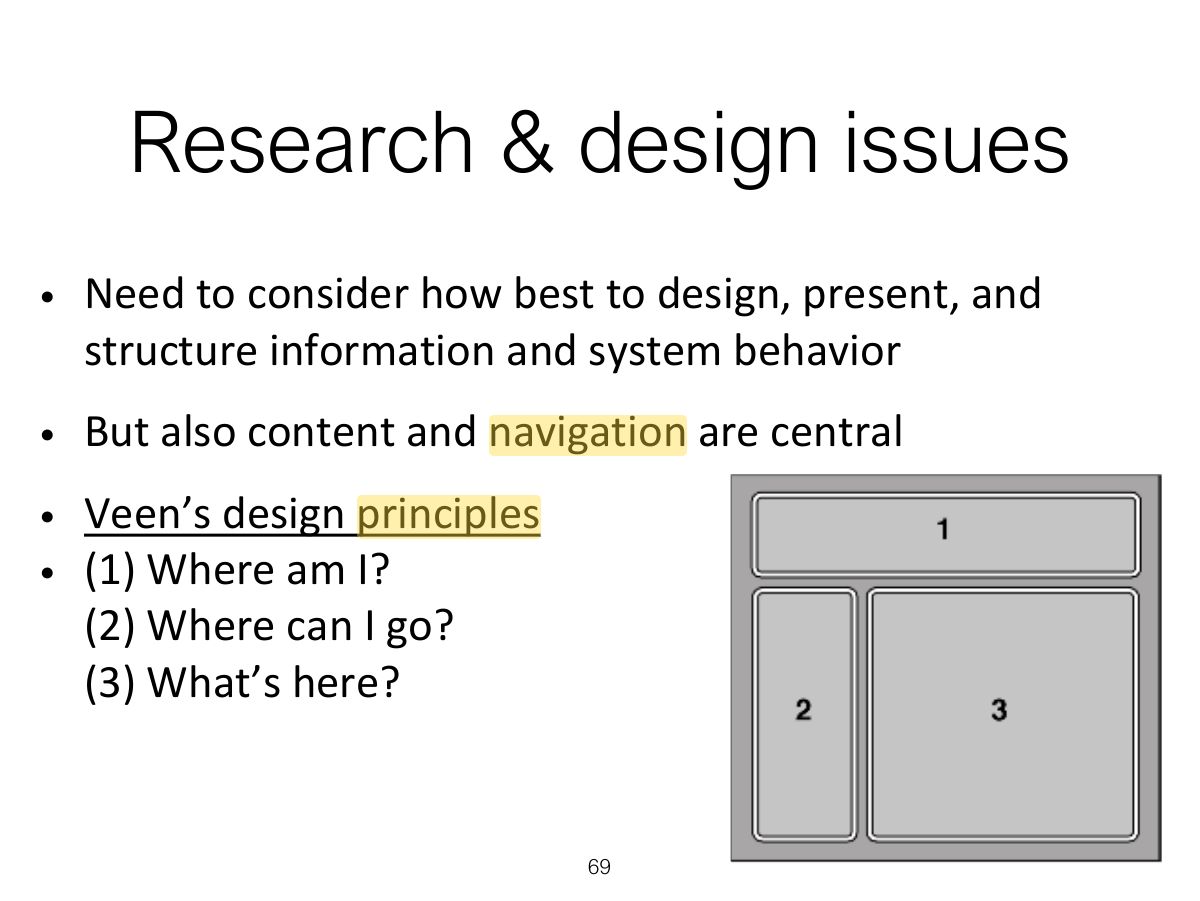The image size is (1200, 901).
Task: Click the words "But also content and"
Action: (281, 433)
